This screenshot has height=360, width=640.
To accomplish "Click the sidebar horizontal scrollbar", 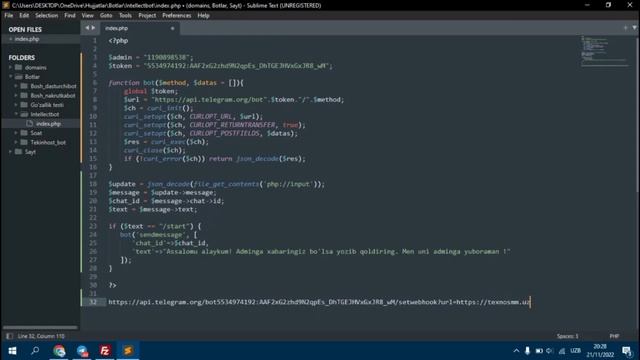I will tap(40, 327).
